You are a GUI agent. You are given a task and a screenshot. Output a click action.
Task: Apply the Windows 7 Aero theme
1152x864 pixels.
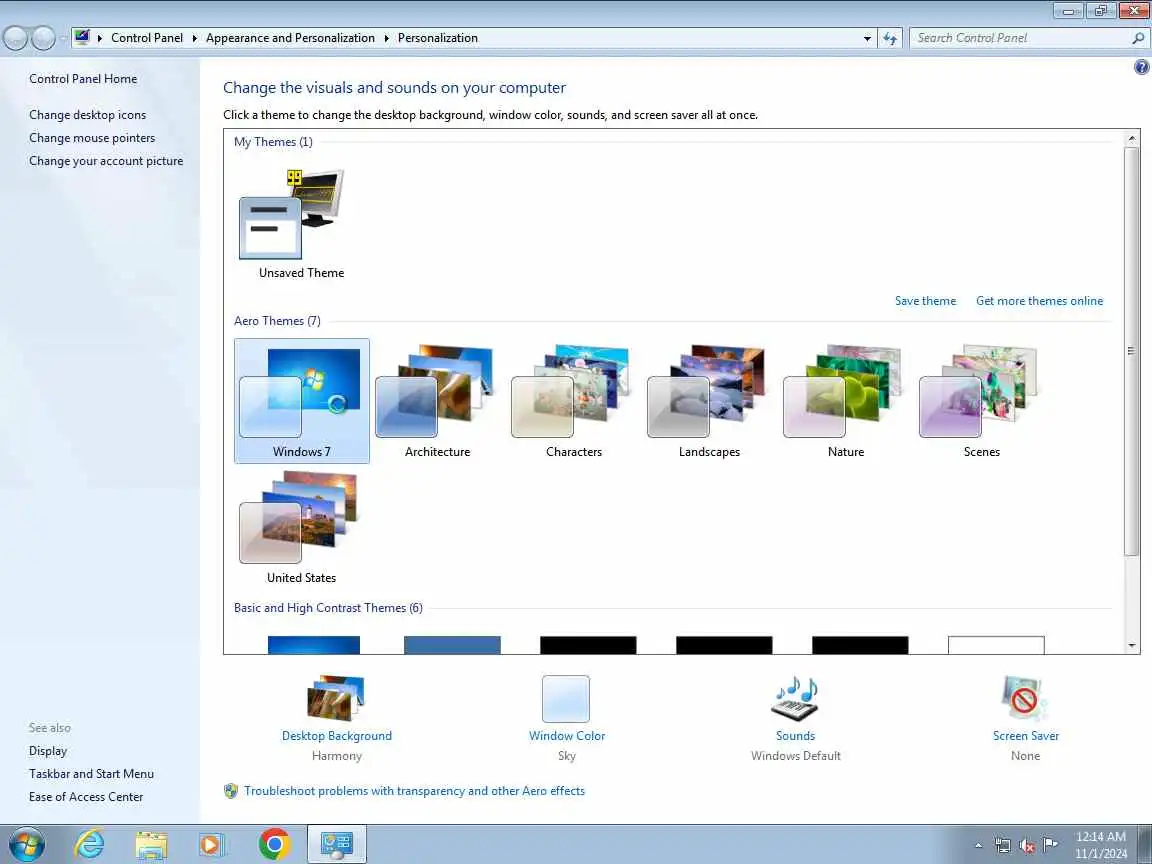[x=301, y=400]
